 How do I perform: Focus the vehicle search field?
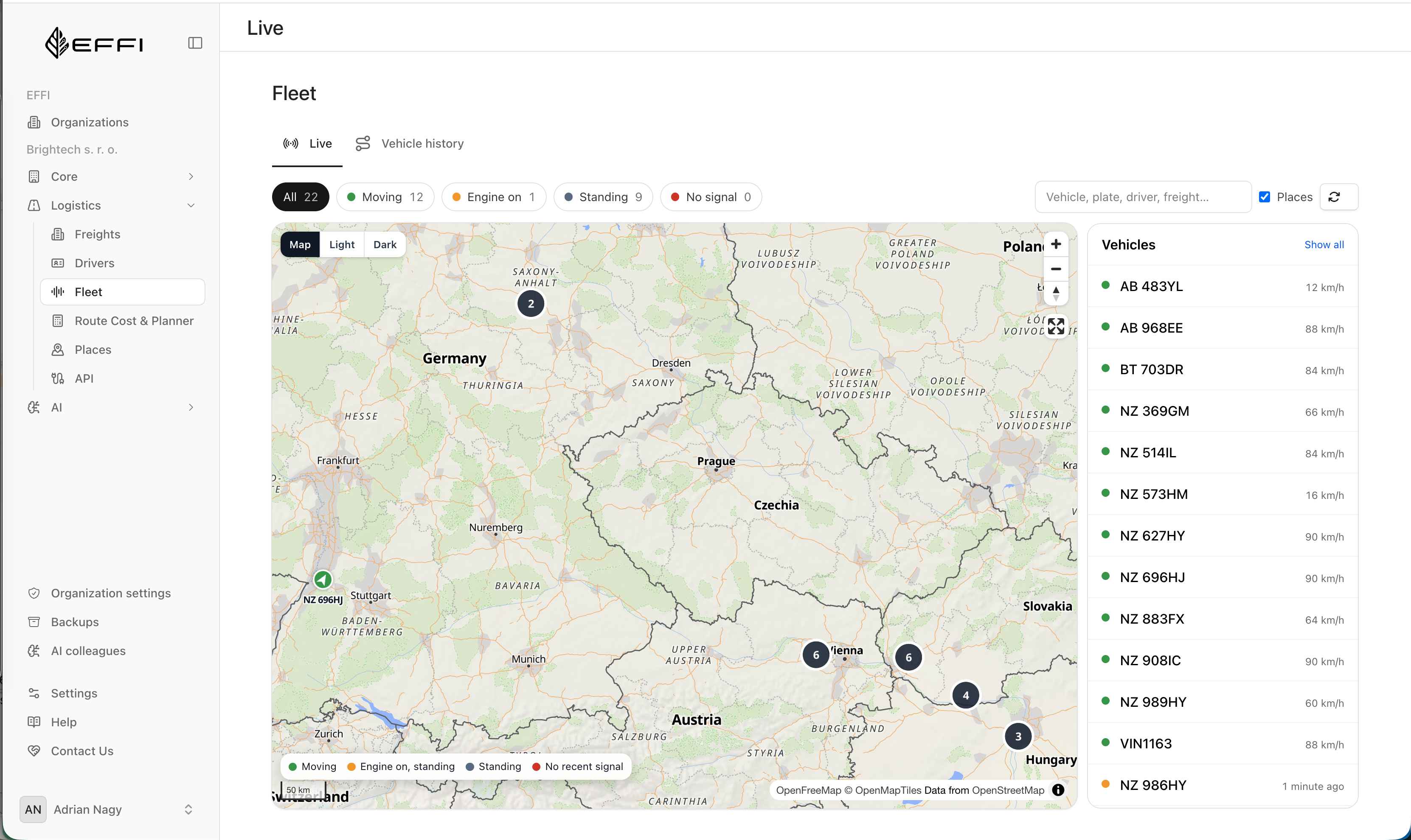point(1143,197)
